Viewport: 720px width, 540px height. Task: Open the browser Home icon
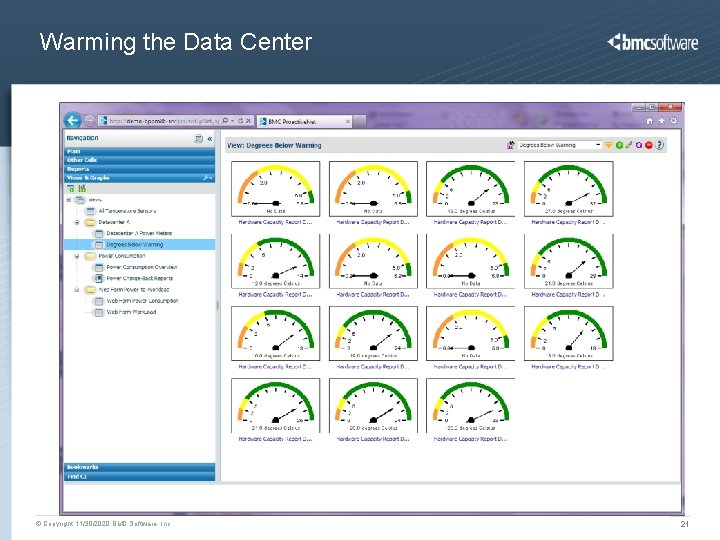(x=649, y=121)
